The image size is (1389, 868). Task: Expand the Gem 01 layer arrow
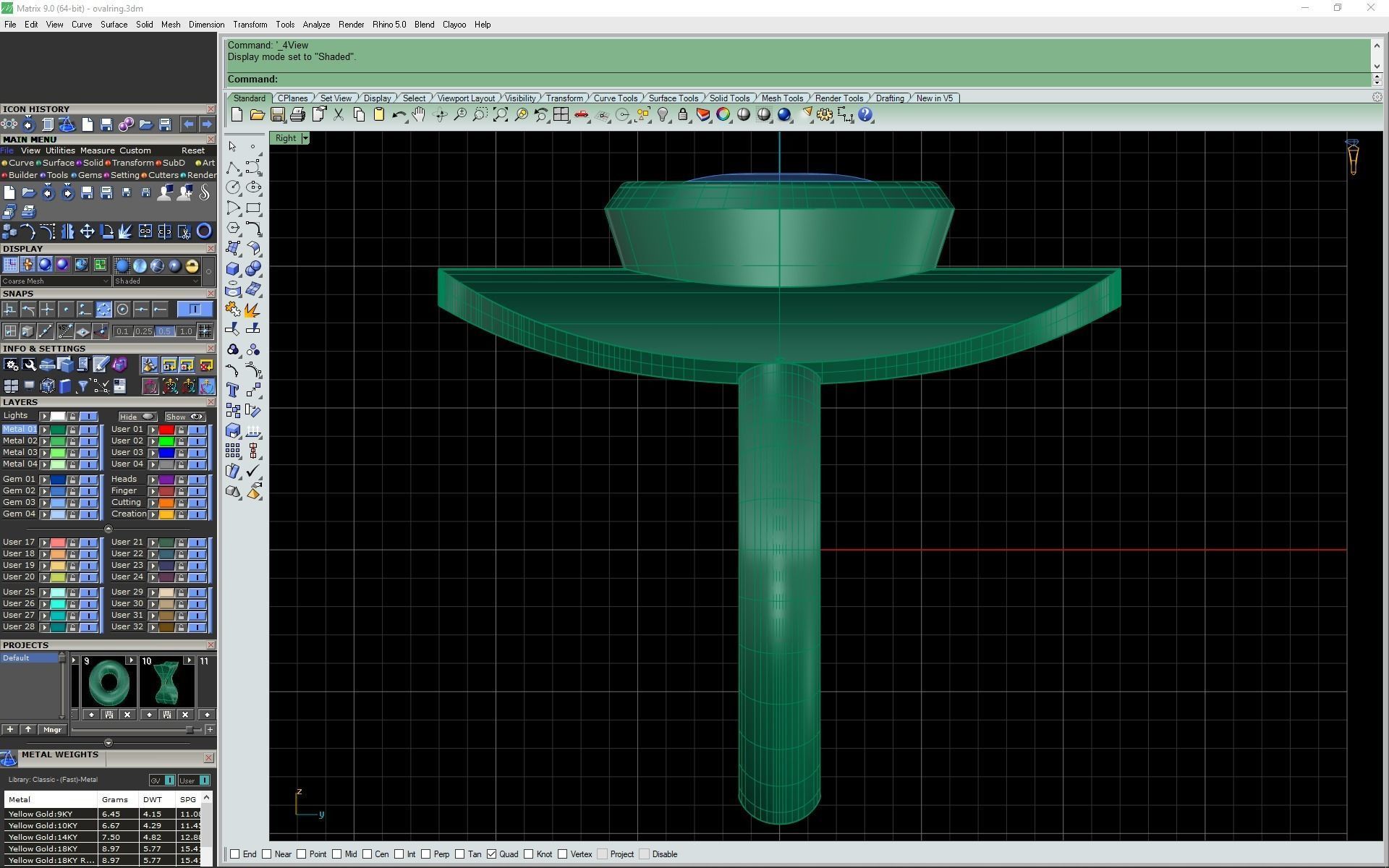pyautogui.click(x=44, y=480)
